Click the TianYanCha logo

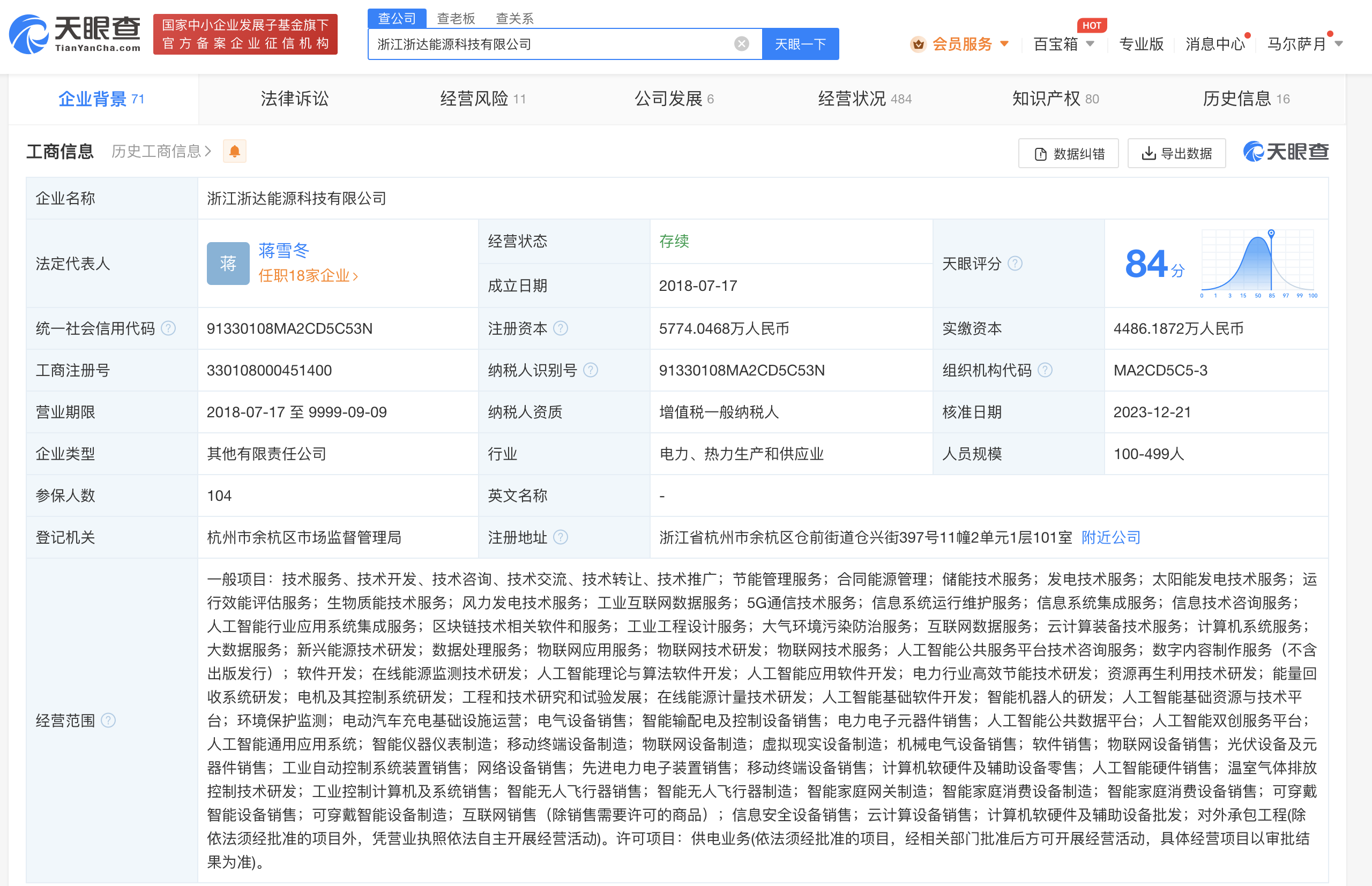(76, 34)
